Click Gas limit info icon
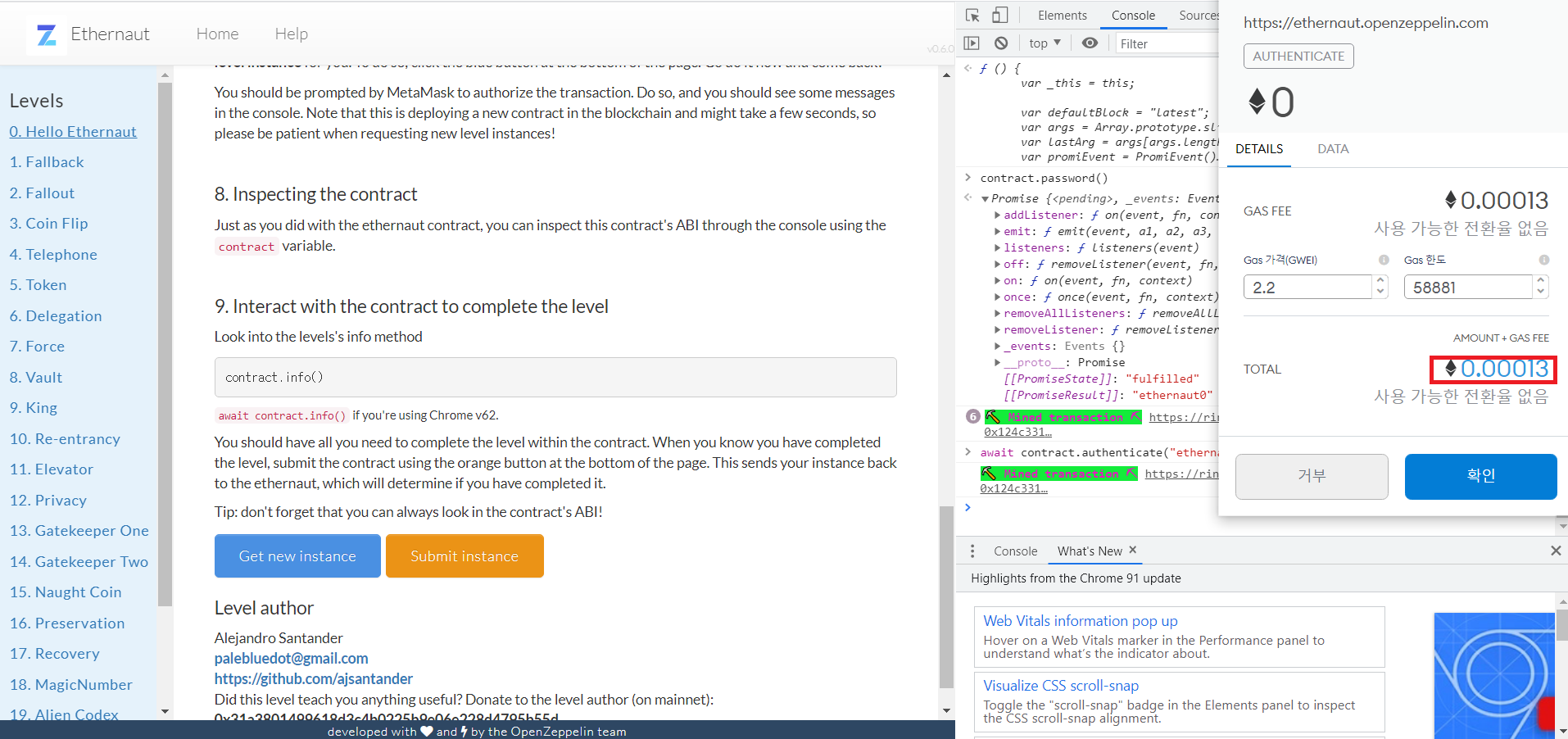Screen dimensions: 1568x739 (1544, 260)
